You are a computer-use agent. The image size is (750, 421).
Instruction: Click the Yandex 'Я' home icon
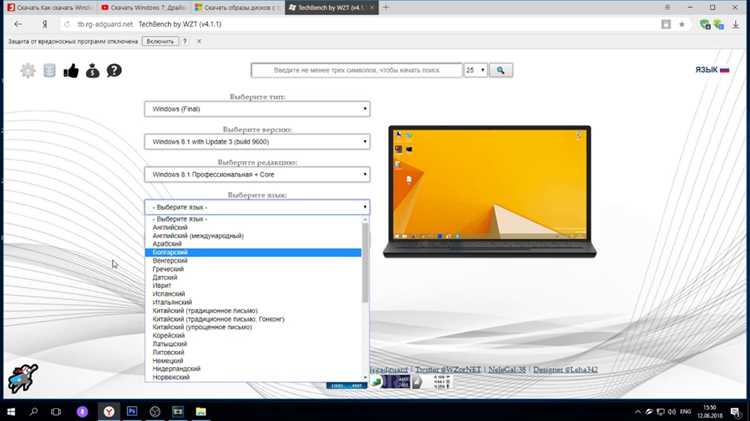[44, 24]
